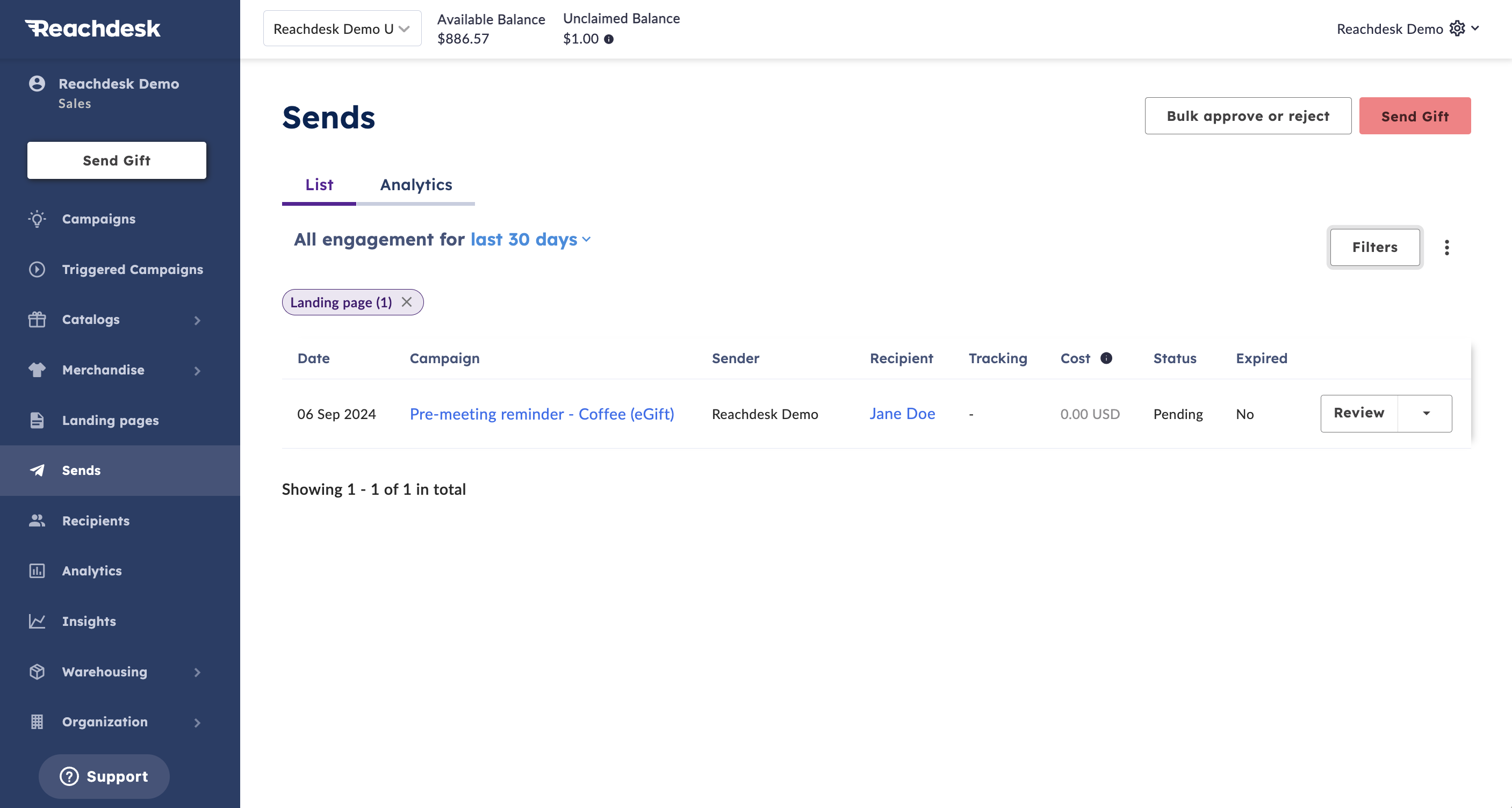1512x808 pixels.
Task: Click the 0.00 USD cost cell
Action: point(1090,414)
